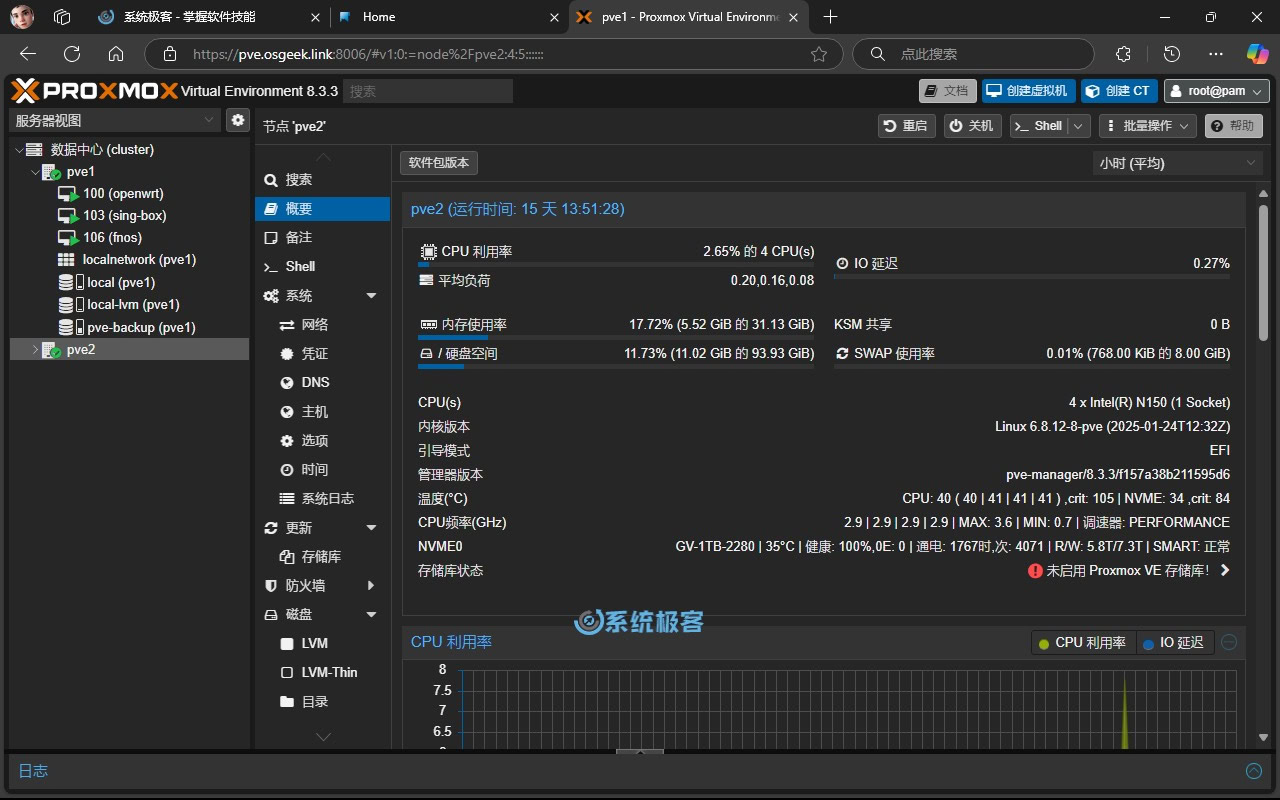The height and width of the screenshot is (800, 1280).
Task: Select VM 103 (sing-box) in tree
Action: click(x=124, y=215)
